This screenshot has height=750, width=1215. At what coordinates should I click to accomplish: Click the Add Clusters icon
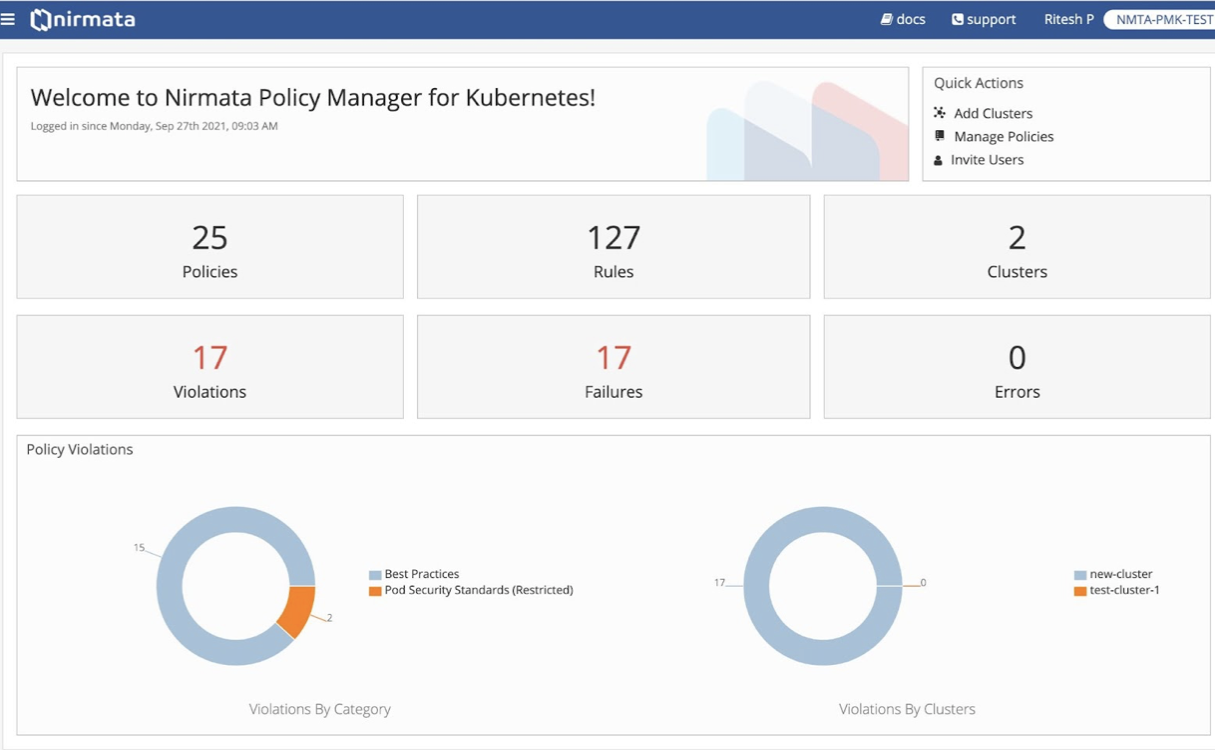point(939,113)
